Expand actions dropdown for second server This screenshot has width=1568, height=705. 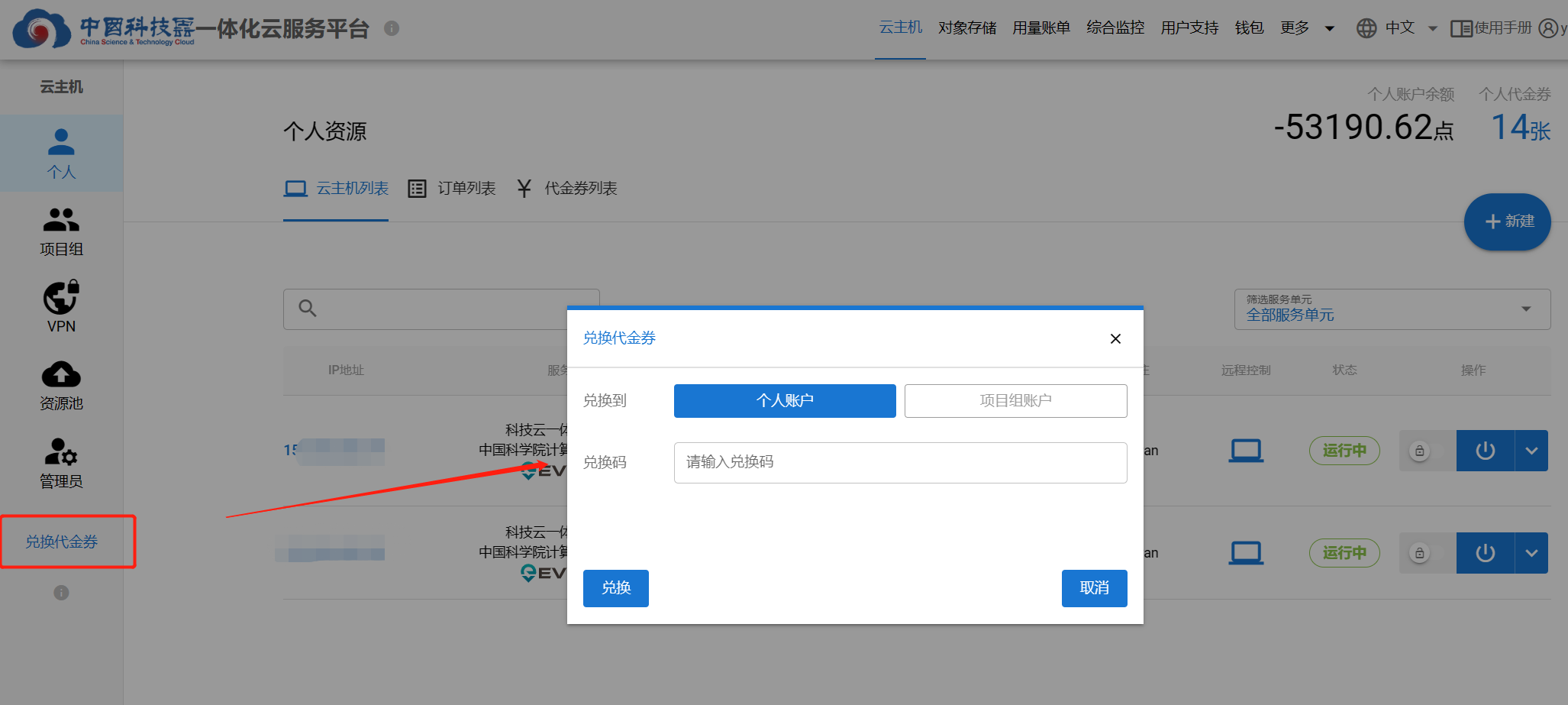point(1531,553)
